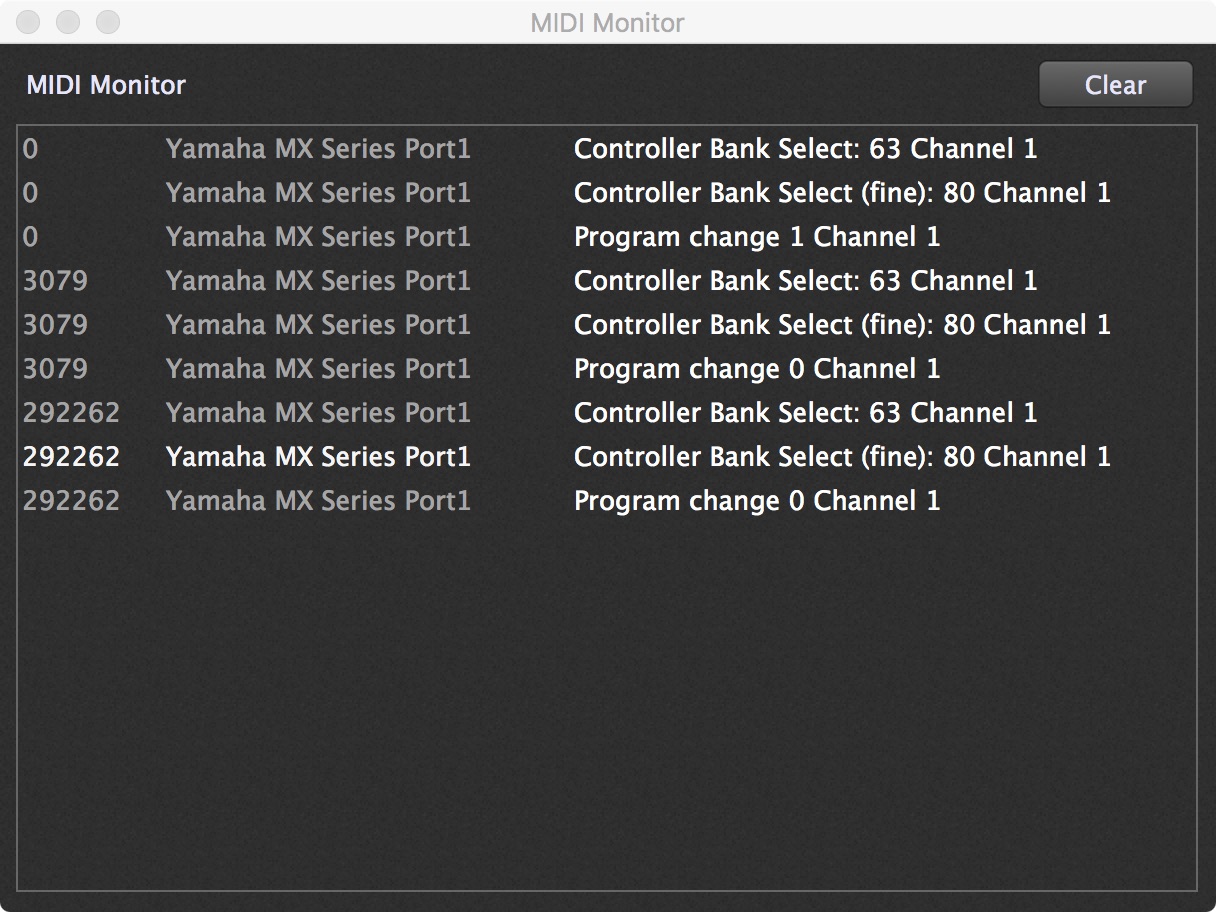The image size is (1216, 912).
Task: Click timestamp 3079 in the Program change row
Action: coord(55,369)
